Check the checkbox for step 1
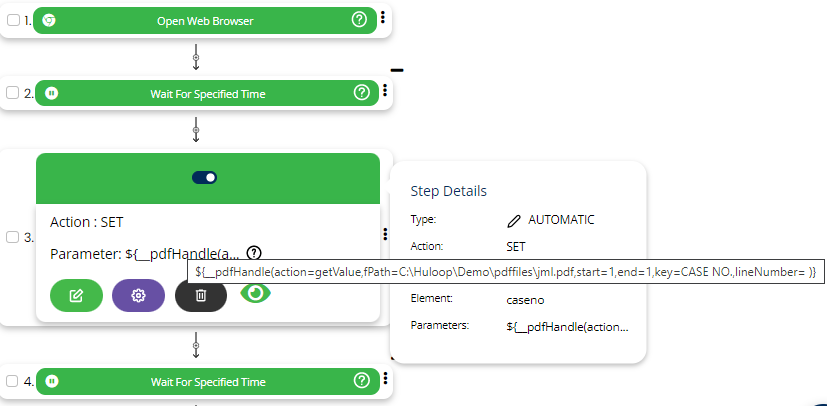Viewport: 827px width, 406px height. (13, 20)
